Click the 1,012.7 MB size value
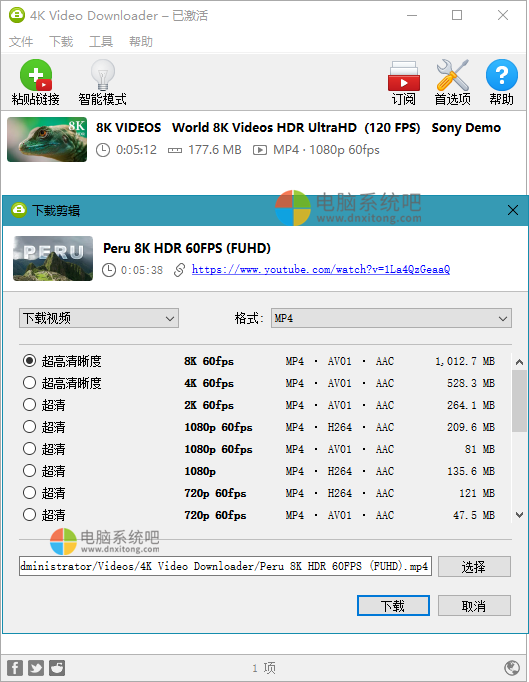This screenshot has width=529, height=682. tap(465, 361)
